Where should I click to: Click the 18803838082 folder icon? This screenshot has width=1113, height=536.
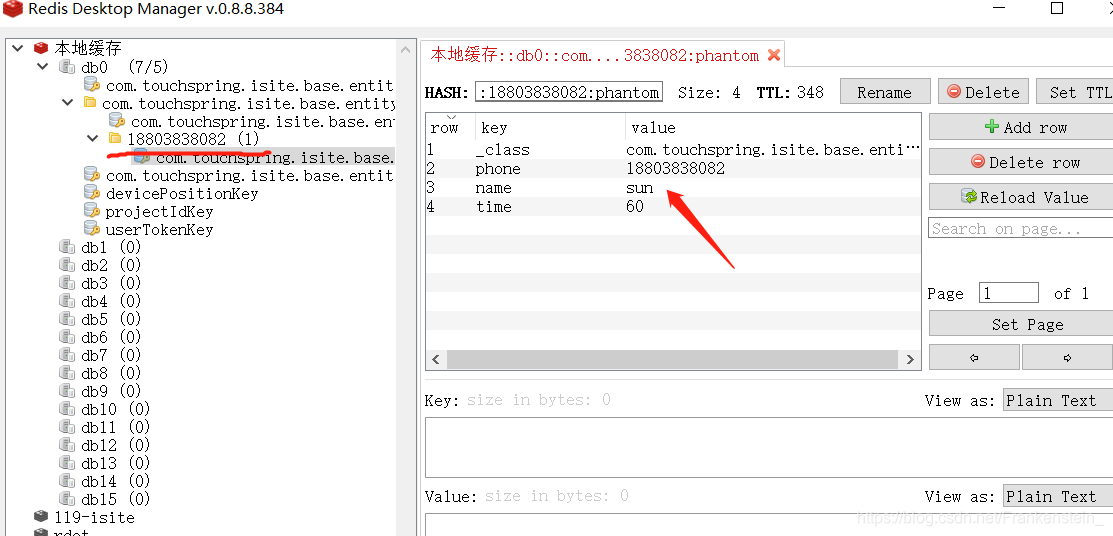click(x=115, y=138)
